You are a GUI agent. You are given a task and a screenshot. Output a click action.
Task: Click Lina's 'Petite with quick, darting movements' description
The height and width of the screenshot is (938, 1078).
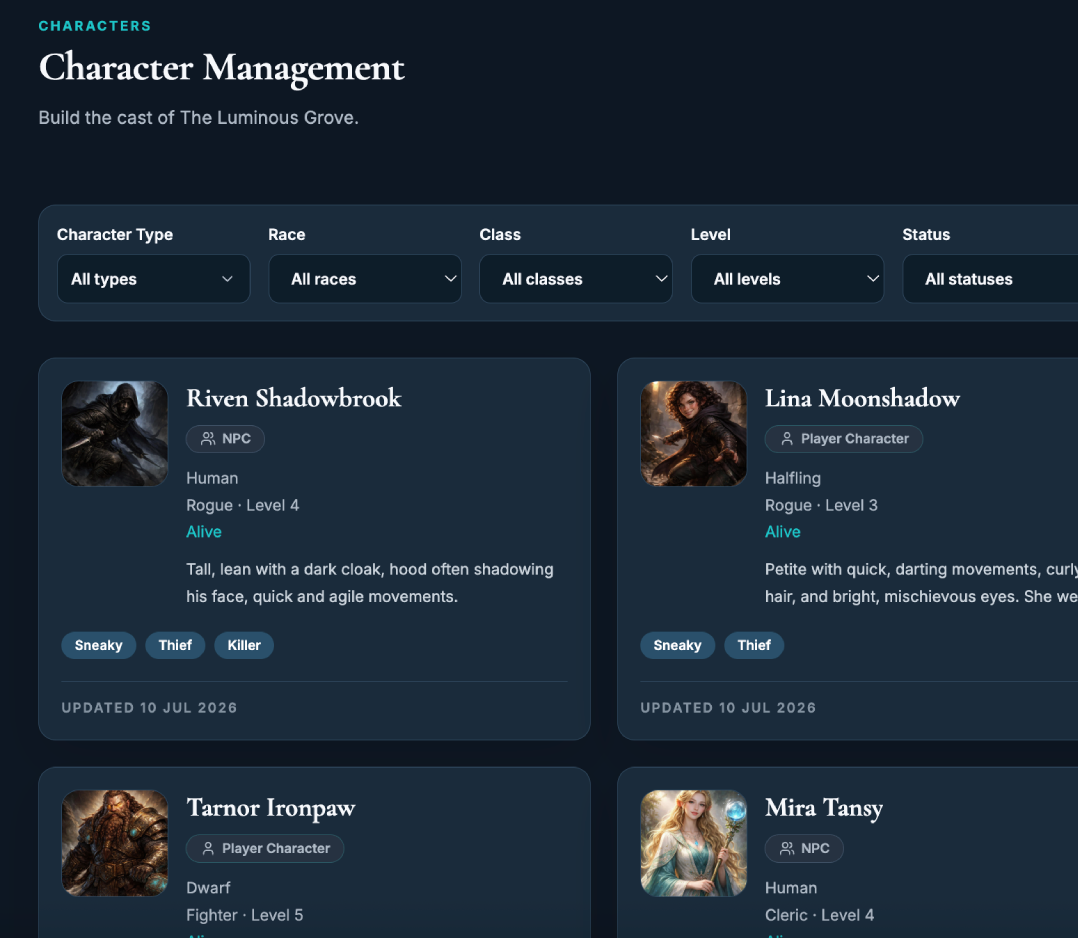coord(921,583)
